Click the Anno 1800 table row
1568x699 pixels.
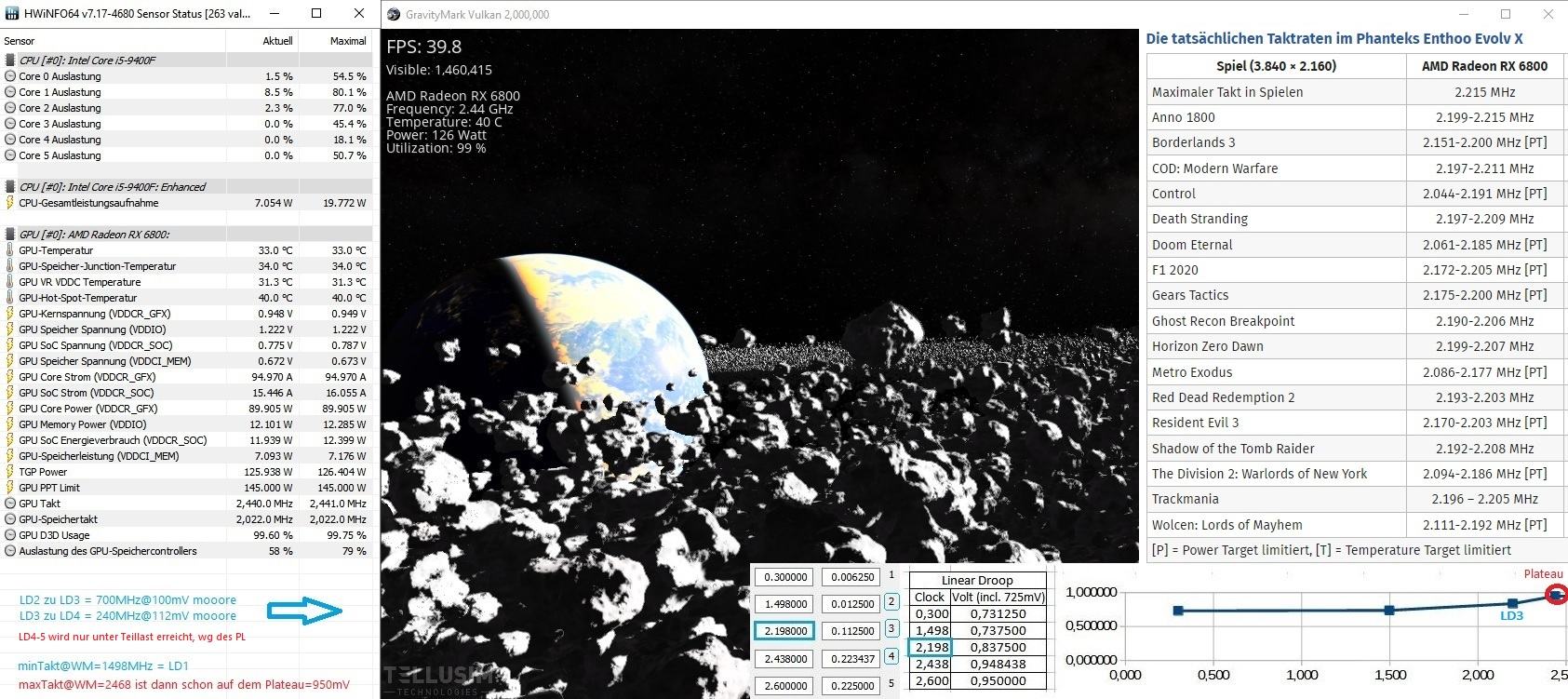(1355, 117)
